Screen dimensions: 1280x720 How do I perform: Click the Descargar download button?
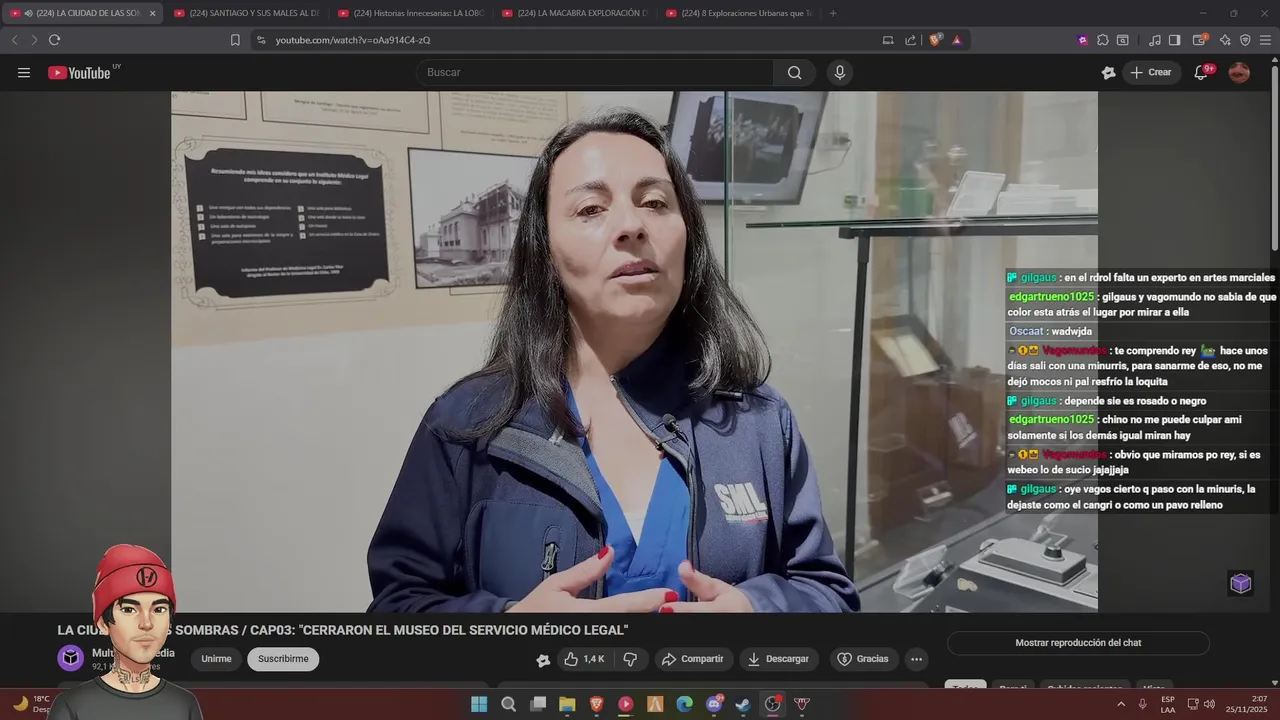pos(778,659)
